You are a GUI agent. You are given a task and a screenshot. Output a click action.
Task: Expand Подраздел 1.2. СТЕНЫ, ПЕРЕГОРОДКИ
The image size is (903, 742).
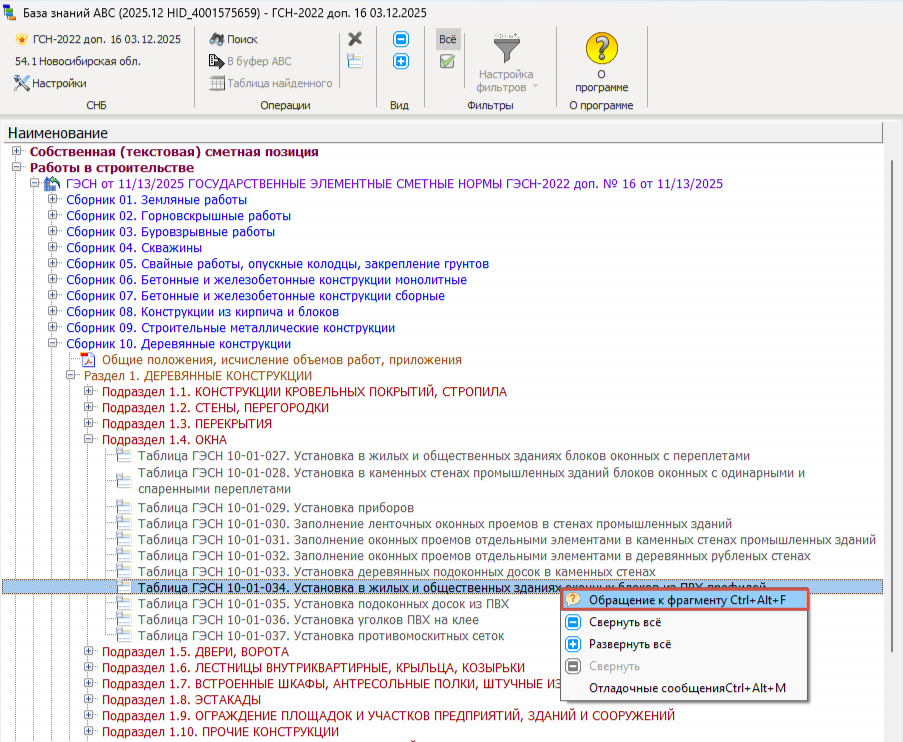pyautogui.click(x=89, y=407)
